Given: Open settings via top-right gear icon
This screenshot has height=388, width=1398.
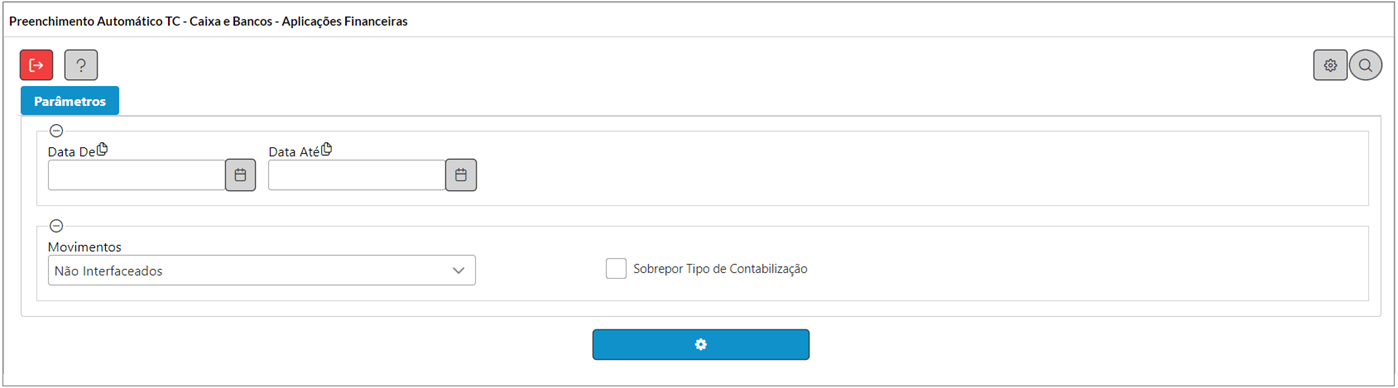Looking at the screenshot, I should click(x=1330, y=65).
